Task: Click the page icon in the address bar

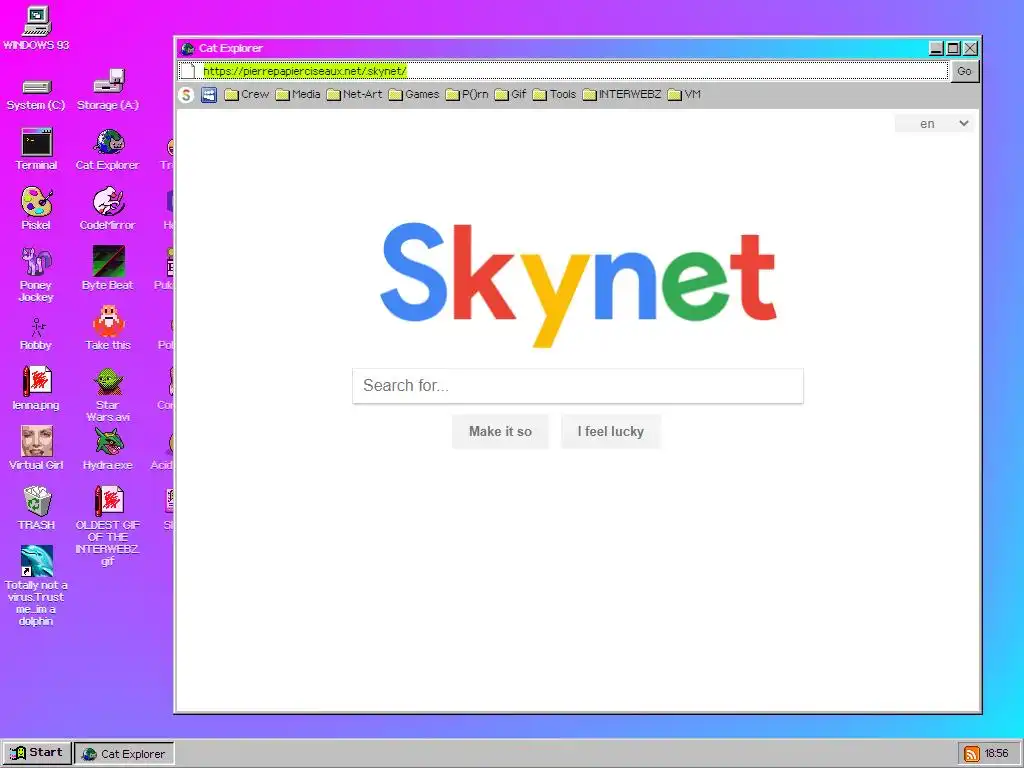Action: pos(188,71)
